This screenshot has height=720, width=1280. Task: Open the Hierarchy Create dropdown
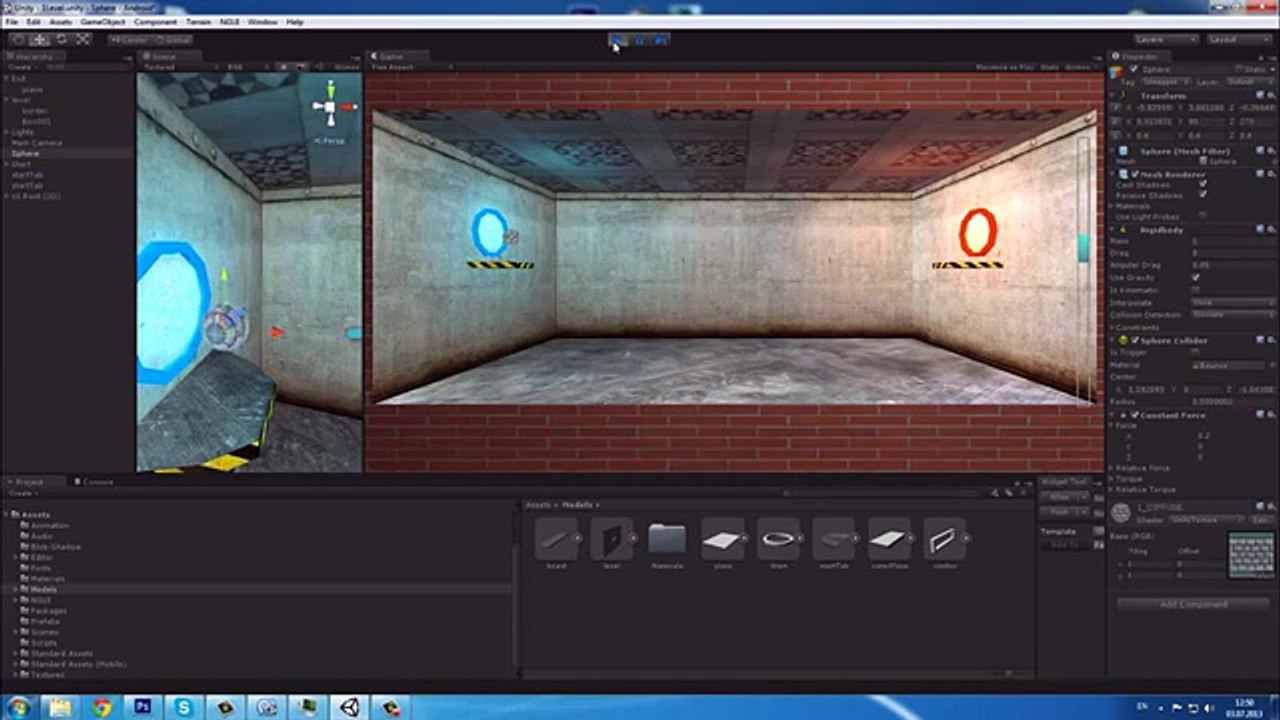click(21, 68)
